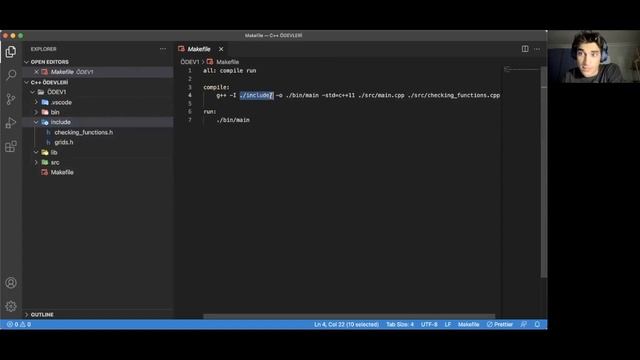
Task: Open the Run and Debug view
Action: [x=11, y=122]
